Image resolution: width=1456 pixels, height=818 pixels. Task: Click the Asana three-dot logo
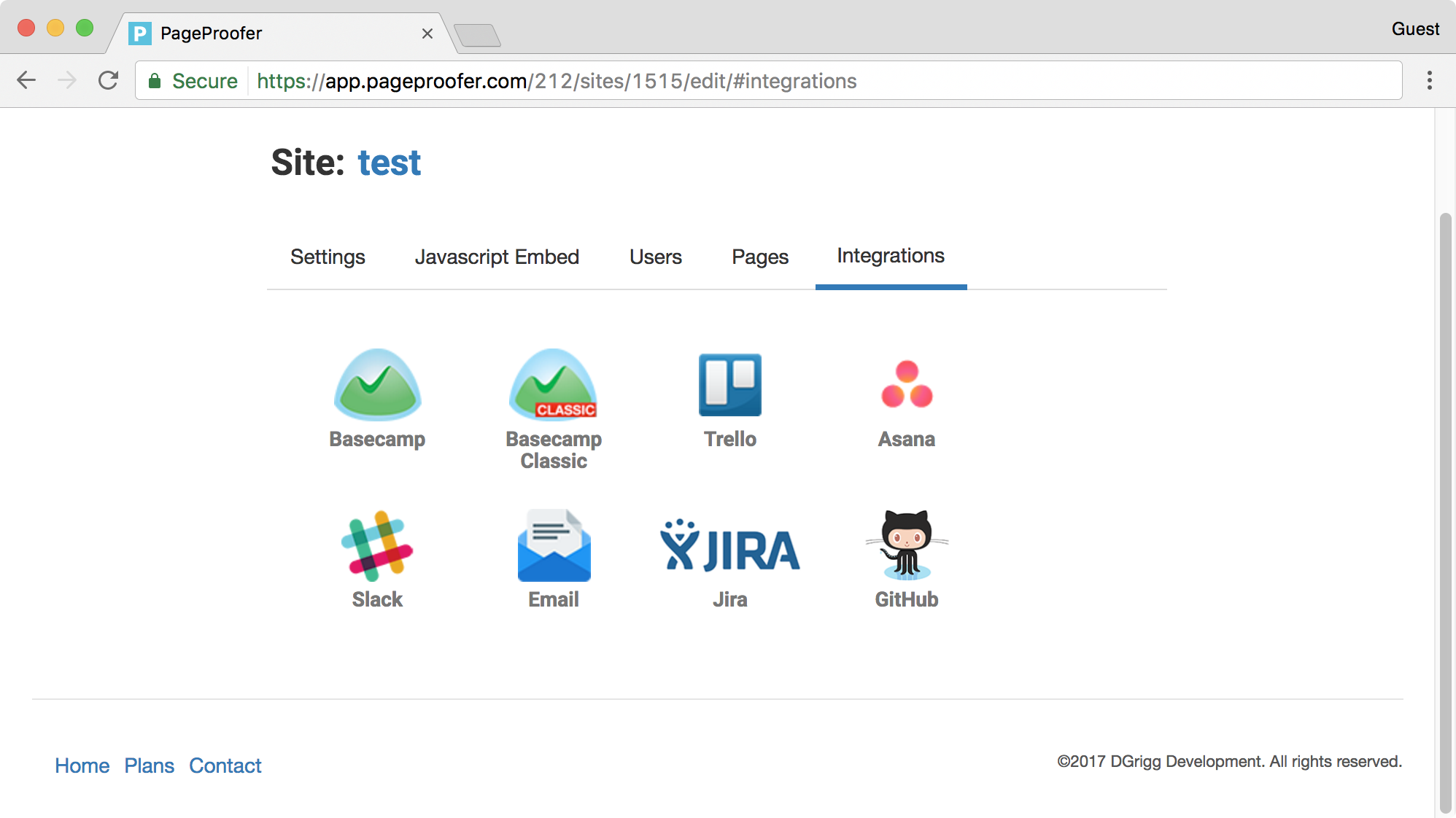tap(907, 385)
